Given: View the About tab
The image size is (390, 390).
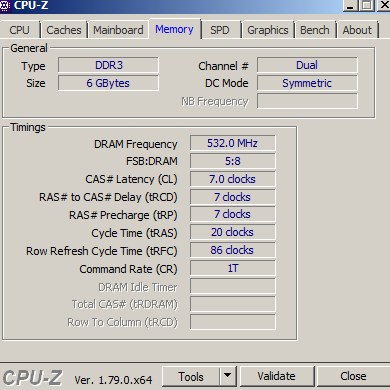Looking at the screenshot, I should [x=357, y=30].
